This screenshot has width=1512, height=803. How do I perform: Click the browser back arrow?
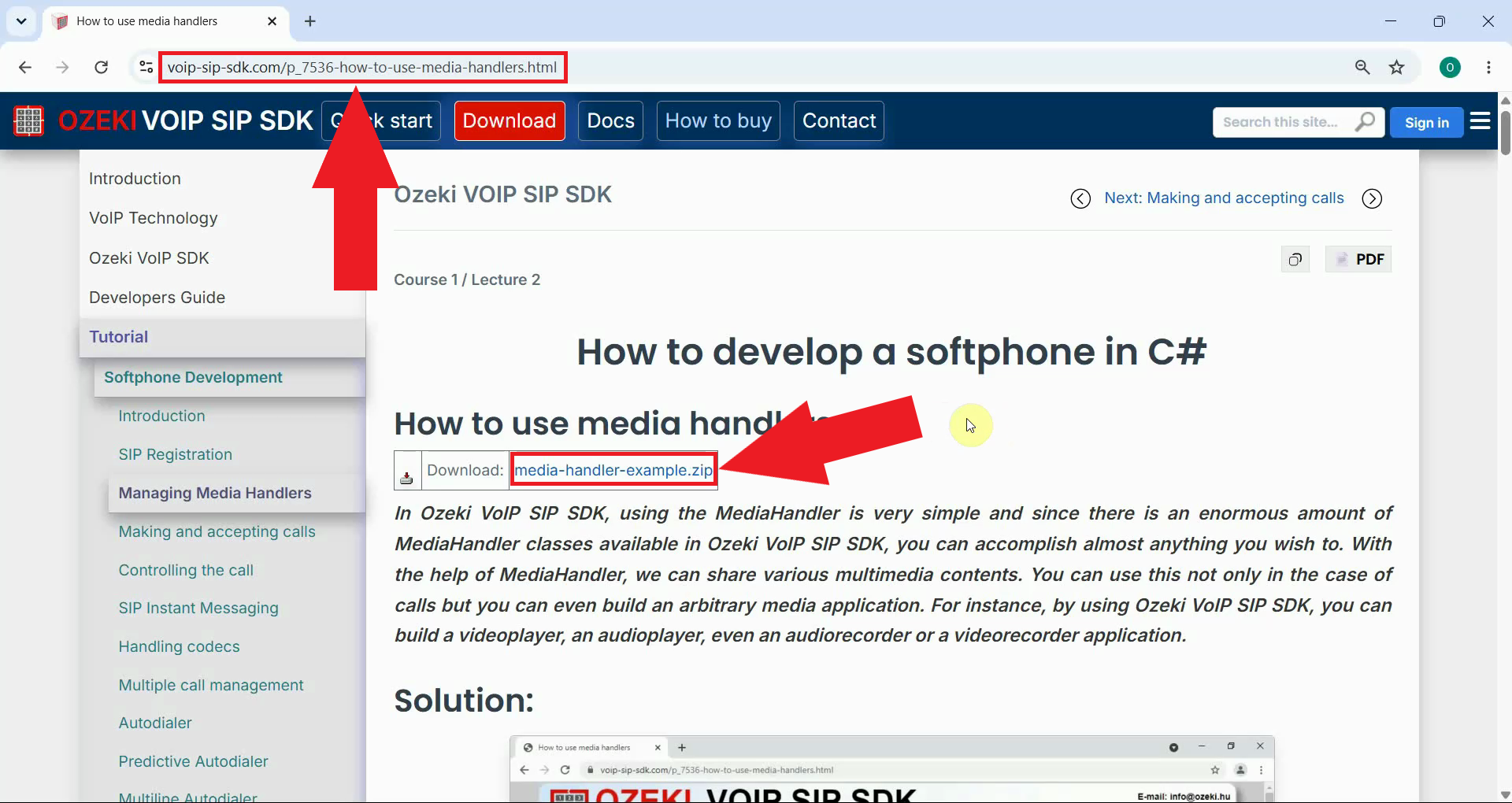point(25,67)
